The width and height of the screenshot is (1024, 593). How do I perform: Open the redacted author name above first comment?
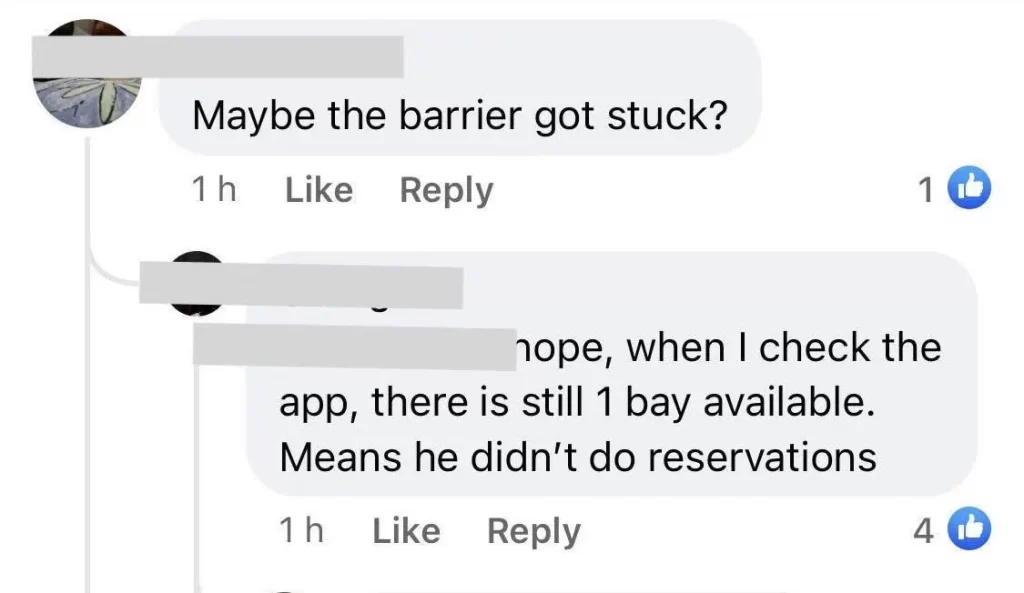click(x=217, y=57)
